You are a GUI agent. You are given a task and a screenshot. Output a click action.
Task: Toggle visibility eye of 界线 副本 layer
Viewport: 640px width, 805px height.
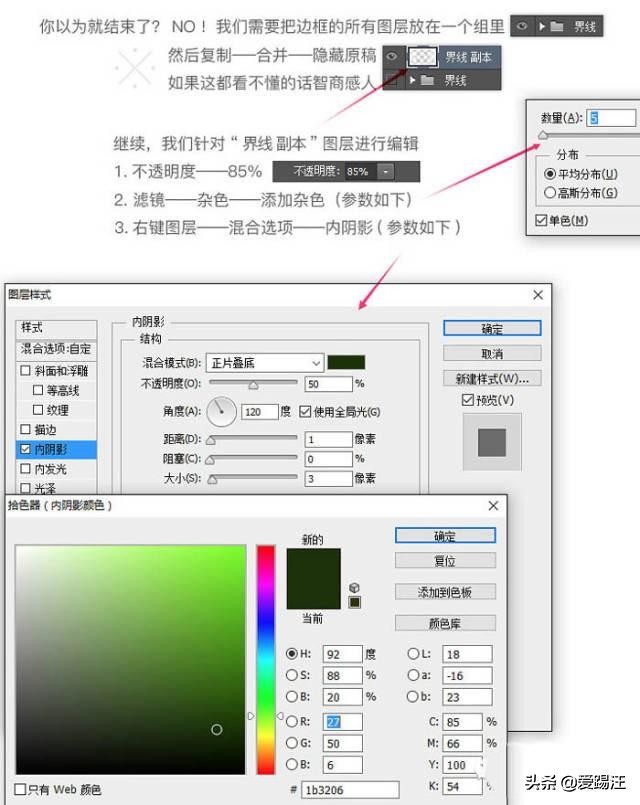click(x=392, y=56)
